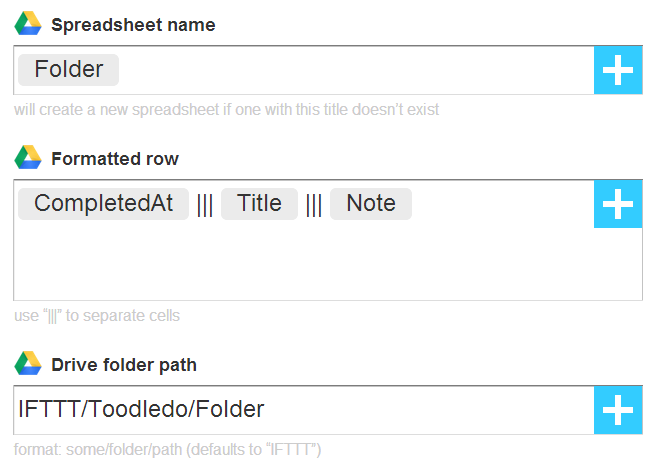Click the Drive folder path label

click(124, 365)
